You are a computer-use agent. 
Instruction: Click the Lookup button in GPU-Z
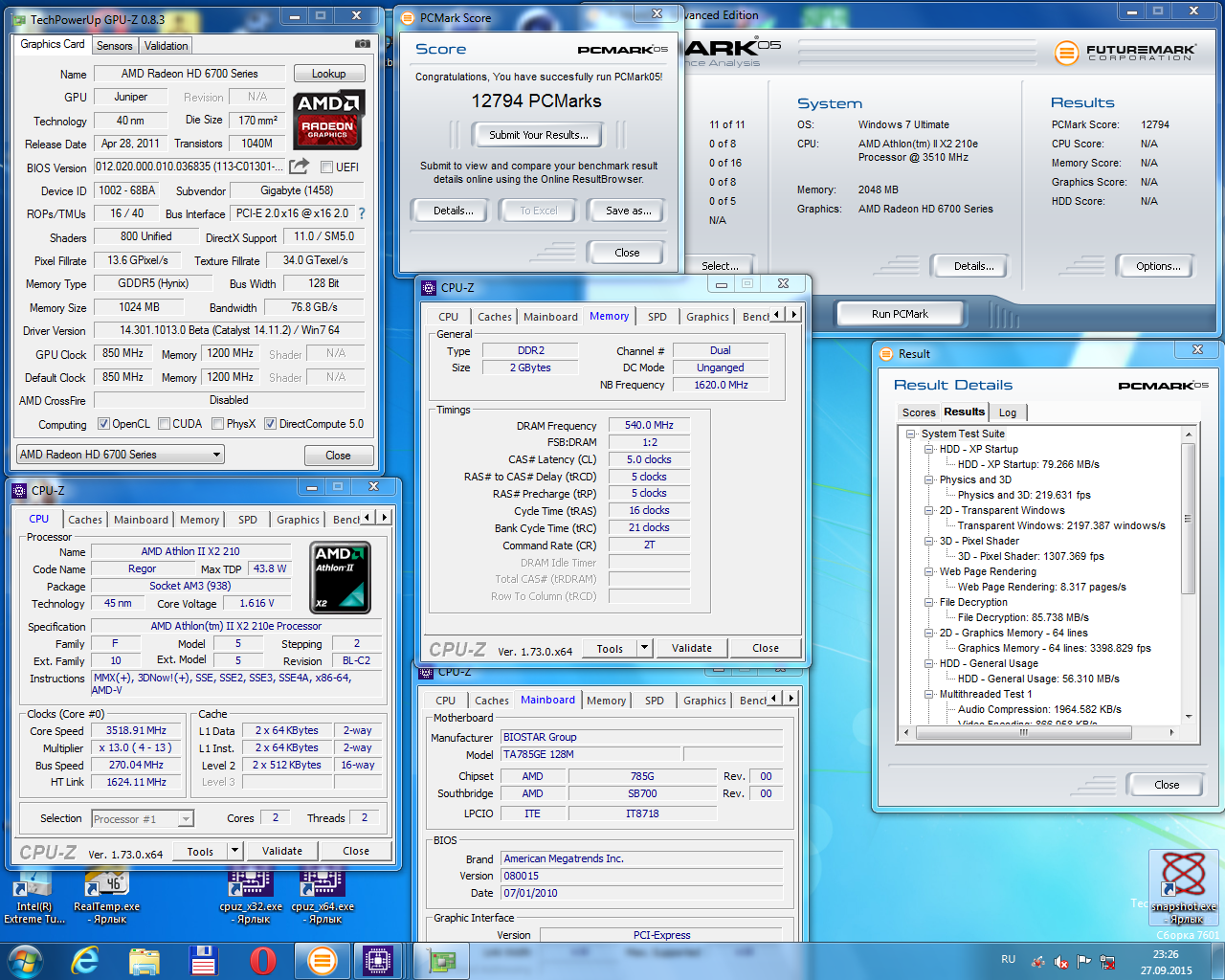[x=328, y=74]
